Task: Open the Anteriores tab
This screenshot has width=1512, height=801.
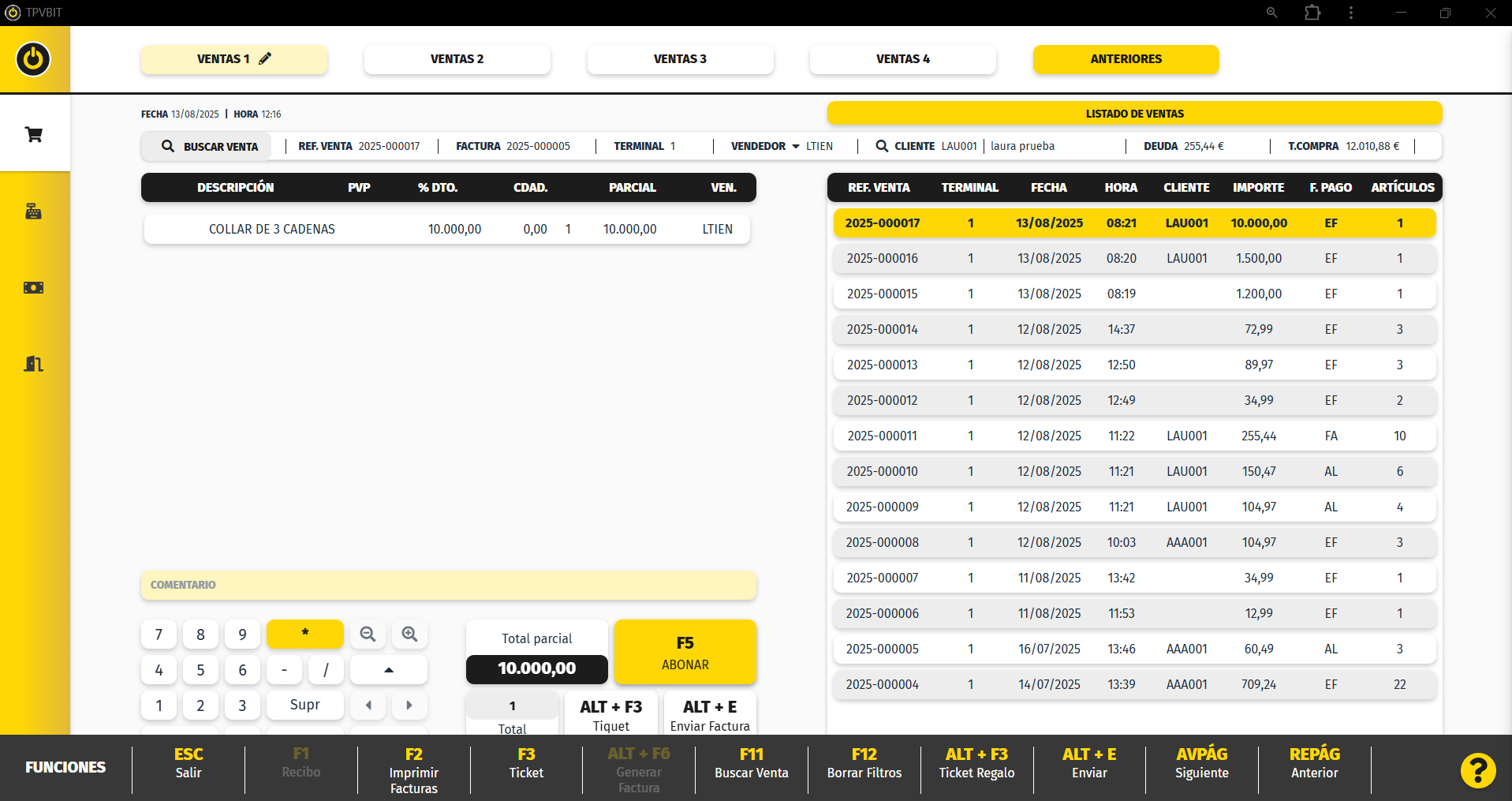Action: 1126,59
